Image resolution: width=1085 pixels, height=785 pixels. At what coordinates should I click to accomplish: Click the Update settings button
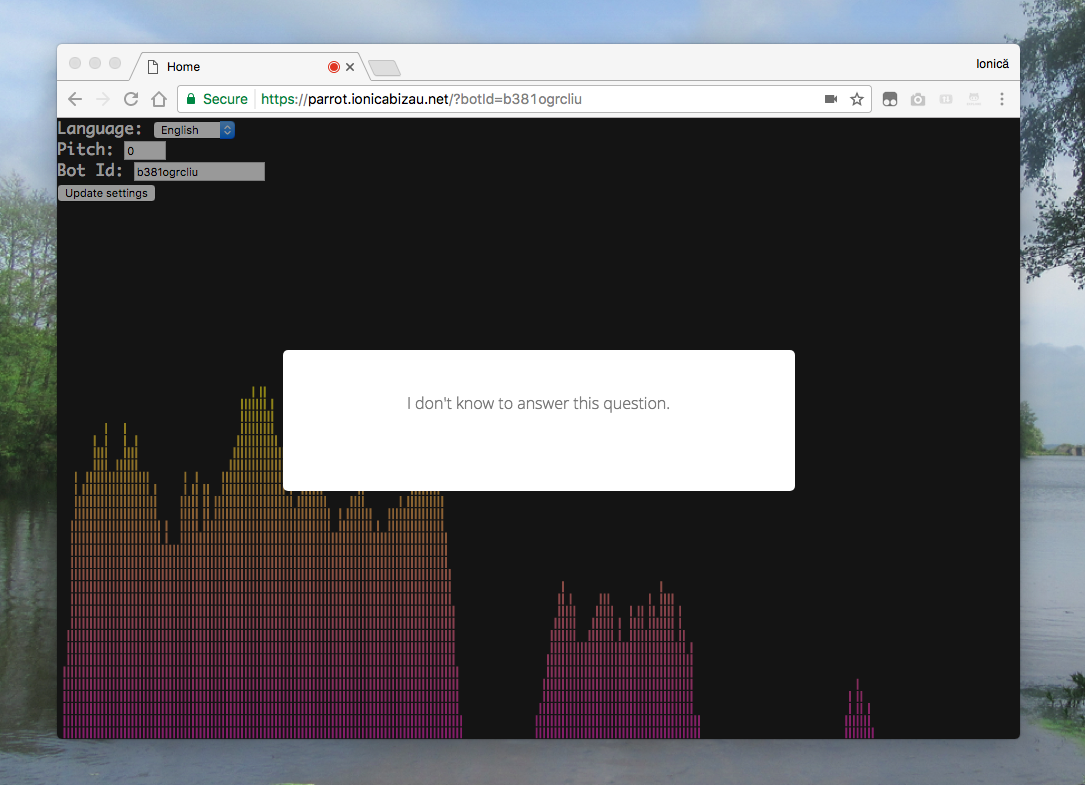pos(107,193)
